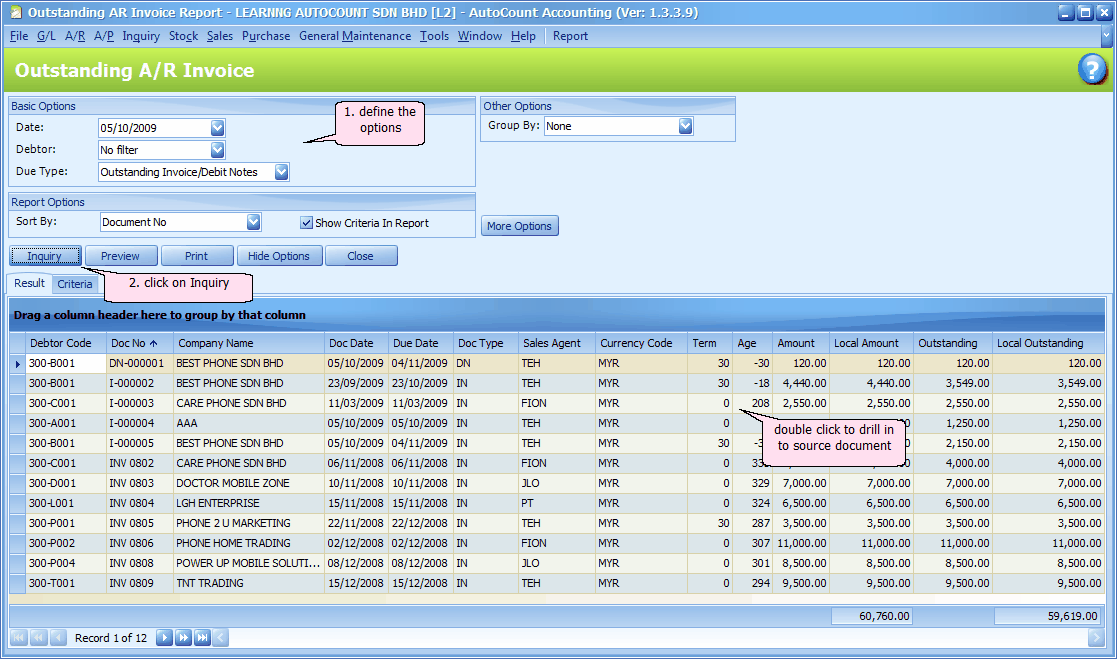Image resolution: width=1117 pixels, height=659 pixels.
Task: Click the previous record navigator arrow
Action: point(58,638)
